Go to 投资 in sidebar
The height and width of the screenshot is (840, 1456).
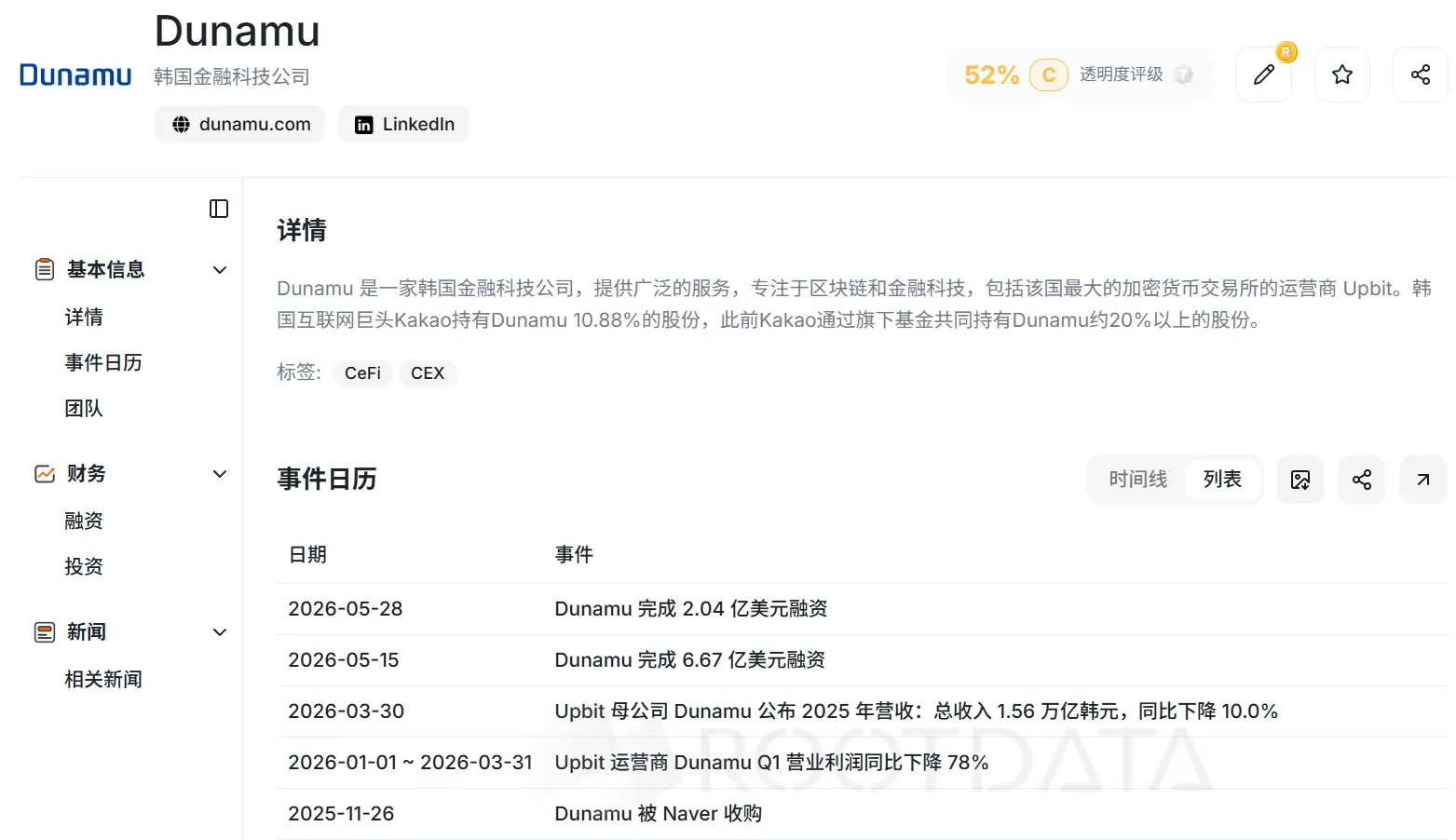point(84,567)
